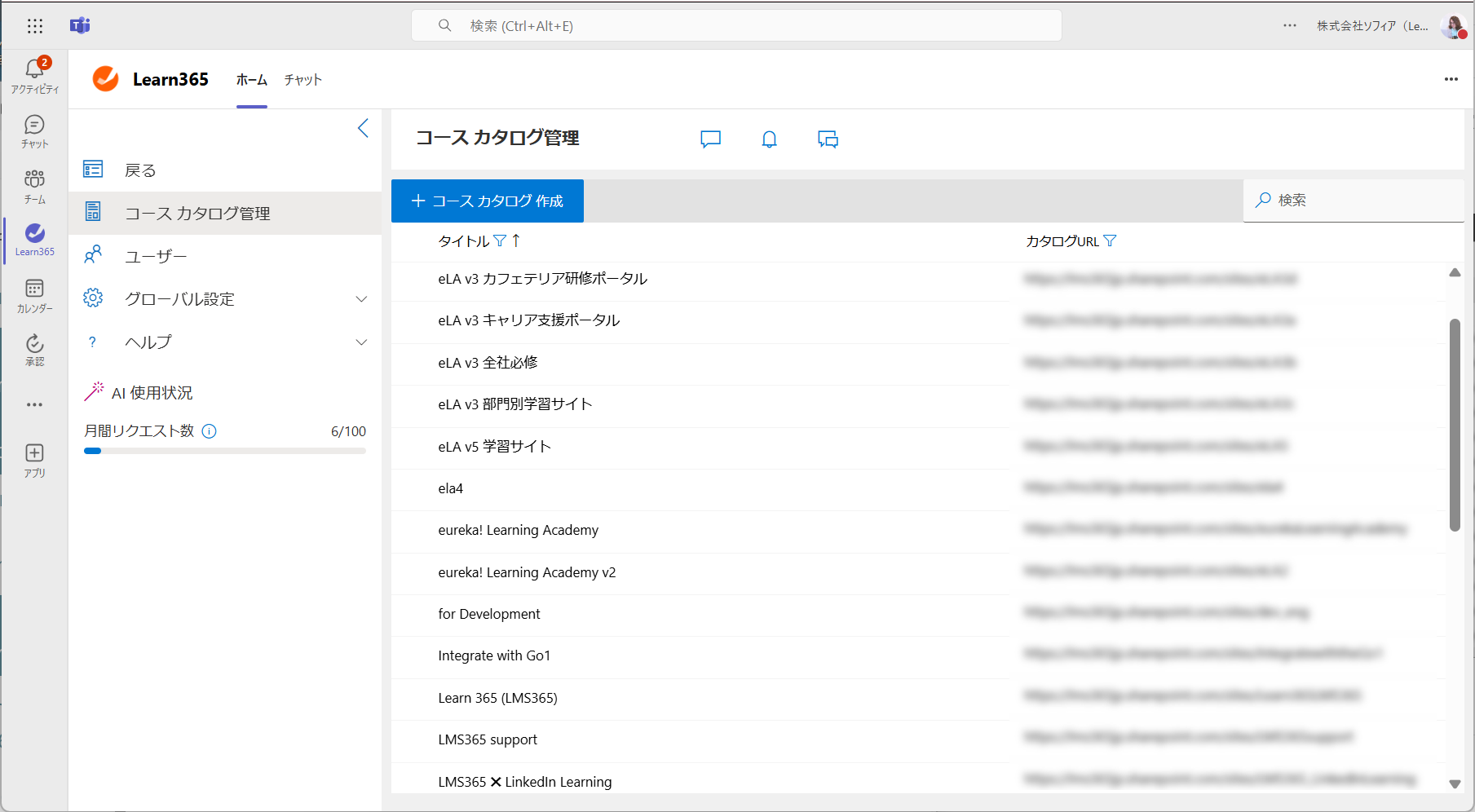Select Learn365 app in sidebar
1475x812 pixels.
coord(34,240)
